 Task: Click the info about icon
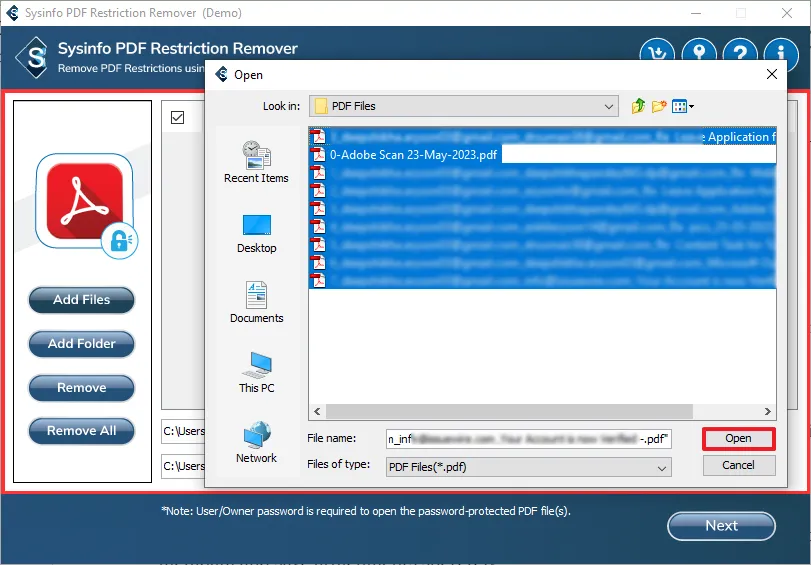click(781, 54)
